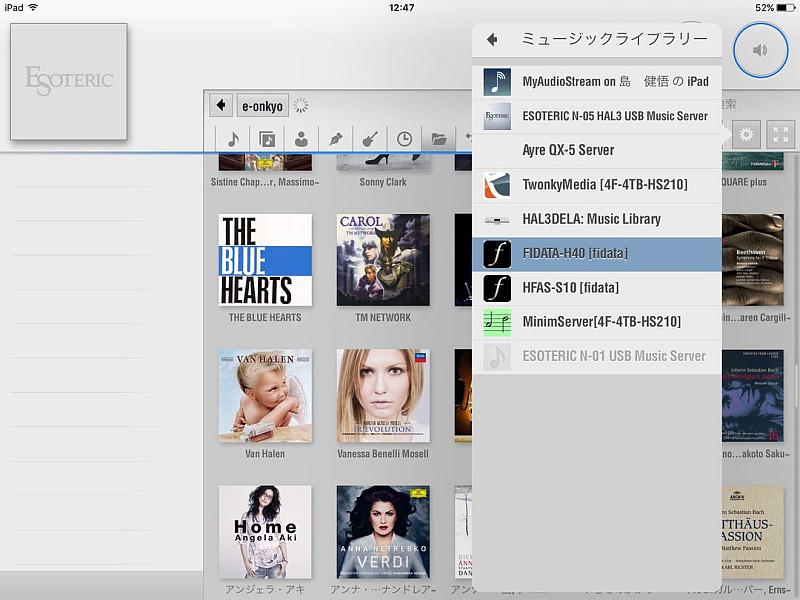
Task: Open THE BLUE HEARTS album cover
Action: click(x=265, y=260)
